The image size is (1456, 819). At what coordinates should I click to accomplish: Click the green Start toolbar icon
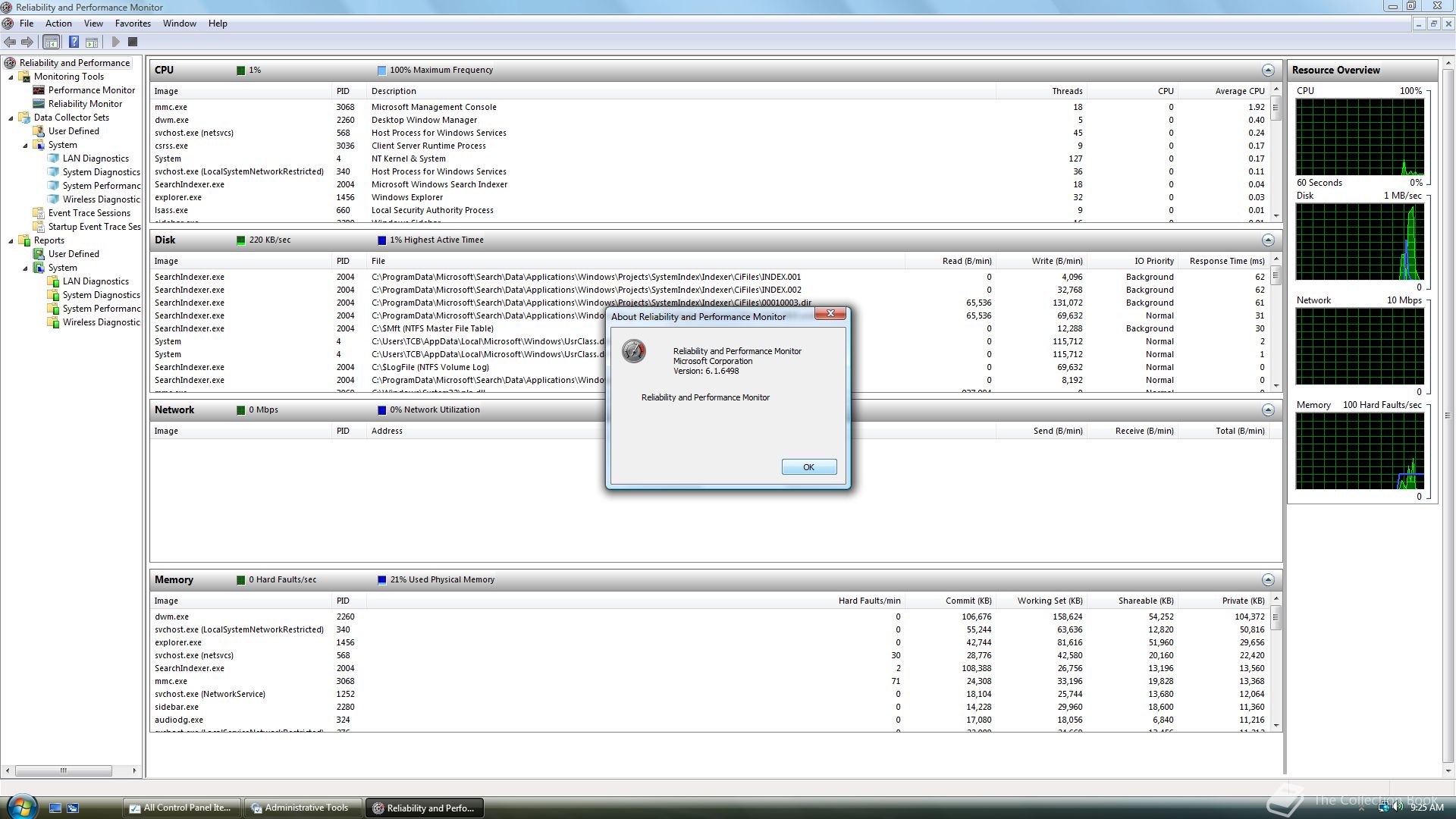[116, 42]
